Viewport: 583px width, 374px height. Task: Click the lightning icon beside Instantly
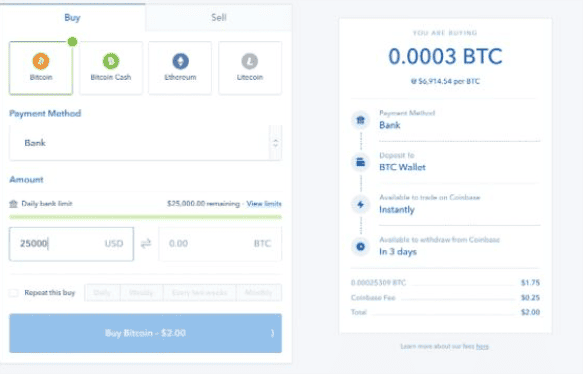[360, 204]
